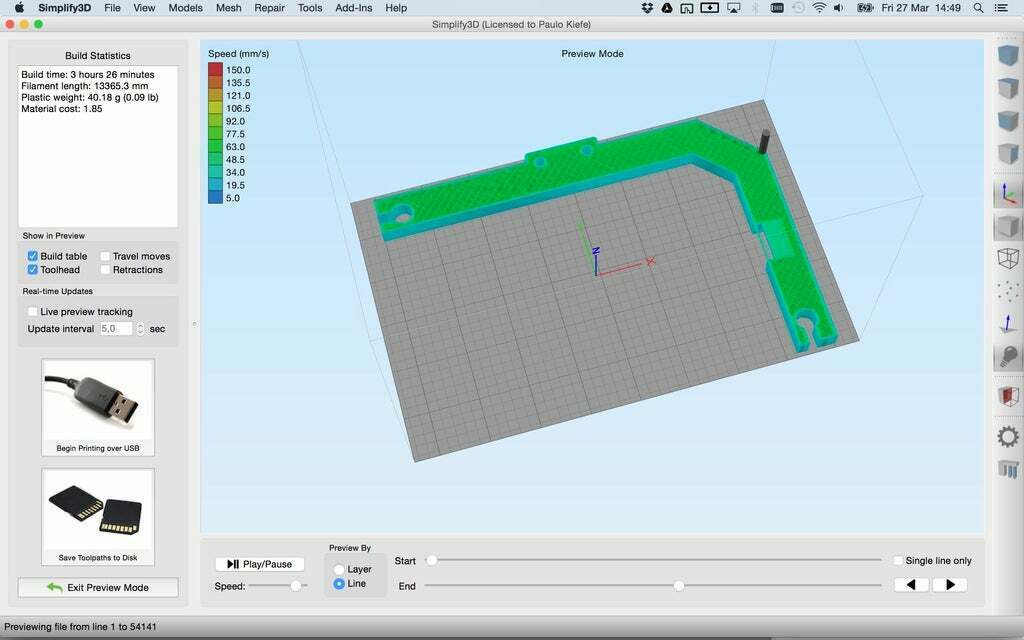
Task: Open the Repair menu
Action: click(270, 8)
